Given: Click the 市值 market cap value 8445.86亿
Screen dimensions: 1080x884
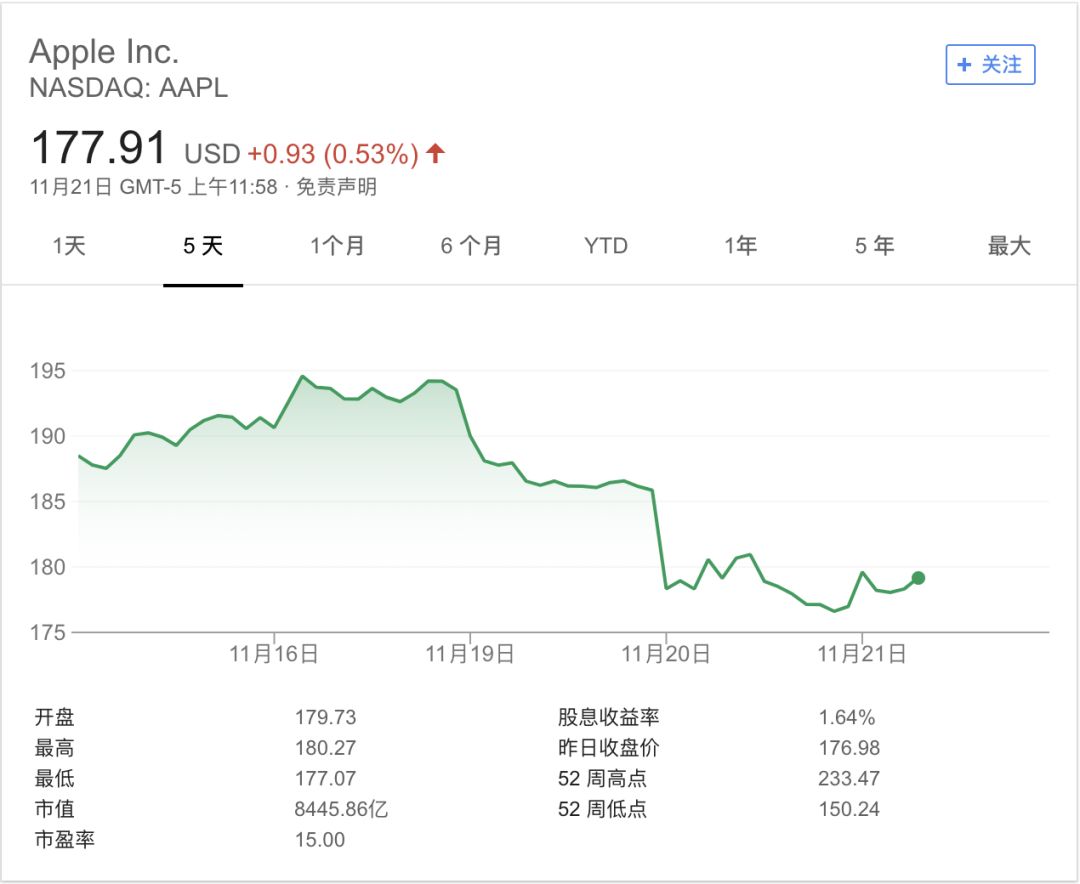Looking at the screenshot, I should 341,809.
